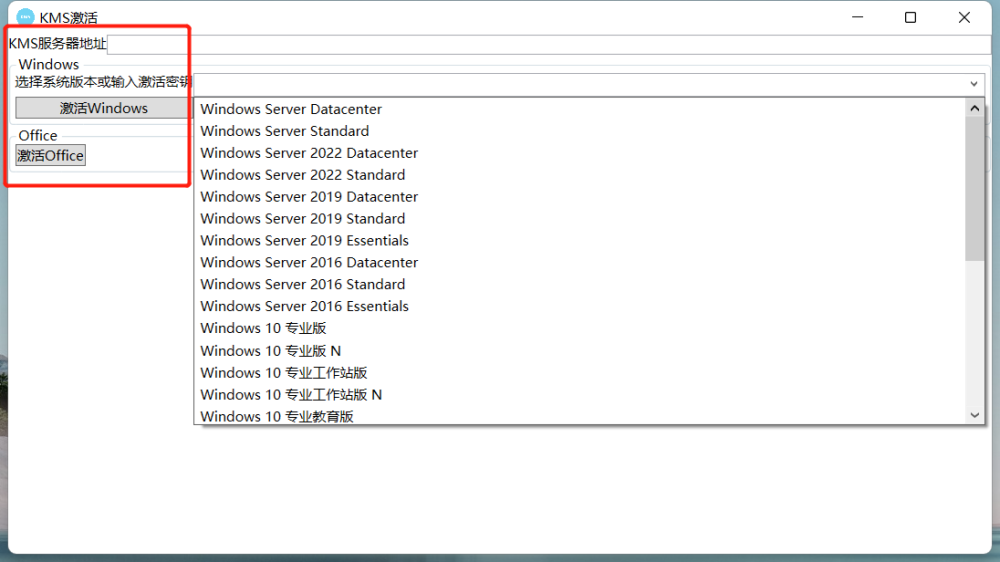The width and height of the screenshot is (1000, 562).
Task: Click the list scrollbar up arrow
Action: tap(974, 108)
